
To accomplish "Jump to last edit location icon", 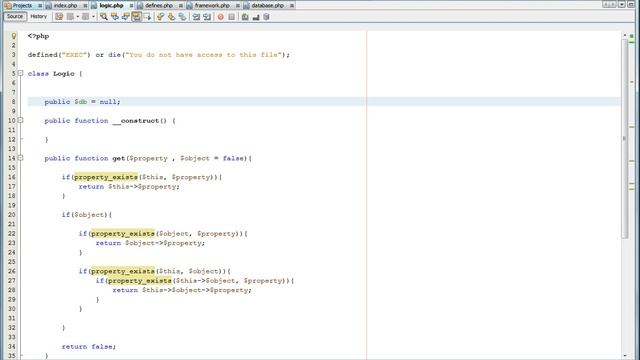I will point(59,17).
